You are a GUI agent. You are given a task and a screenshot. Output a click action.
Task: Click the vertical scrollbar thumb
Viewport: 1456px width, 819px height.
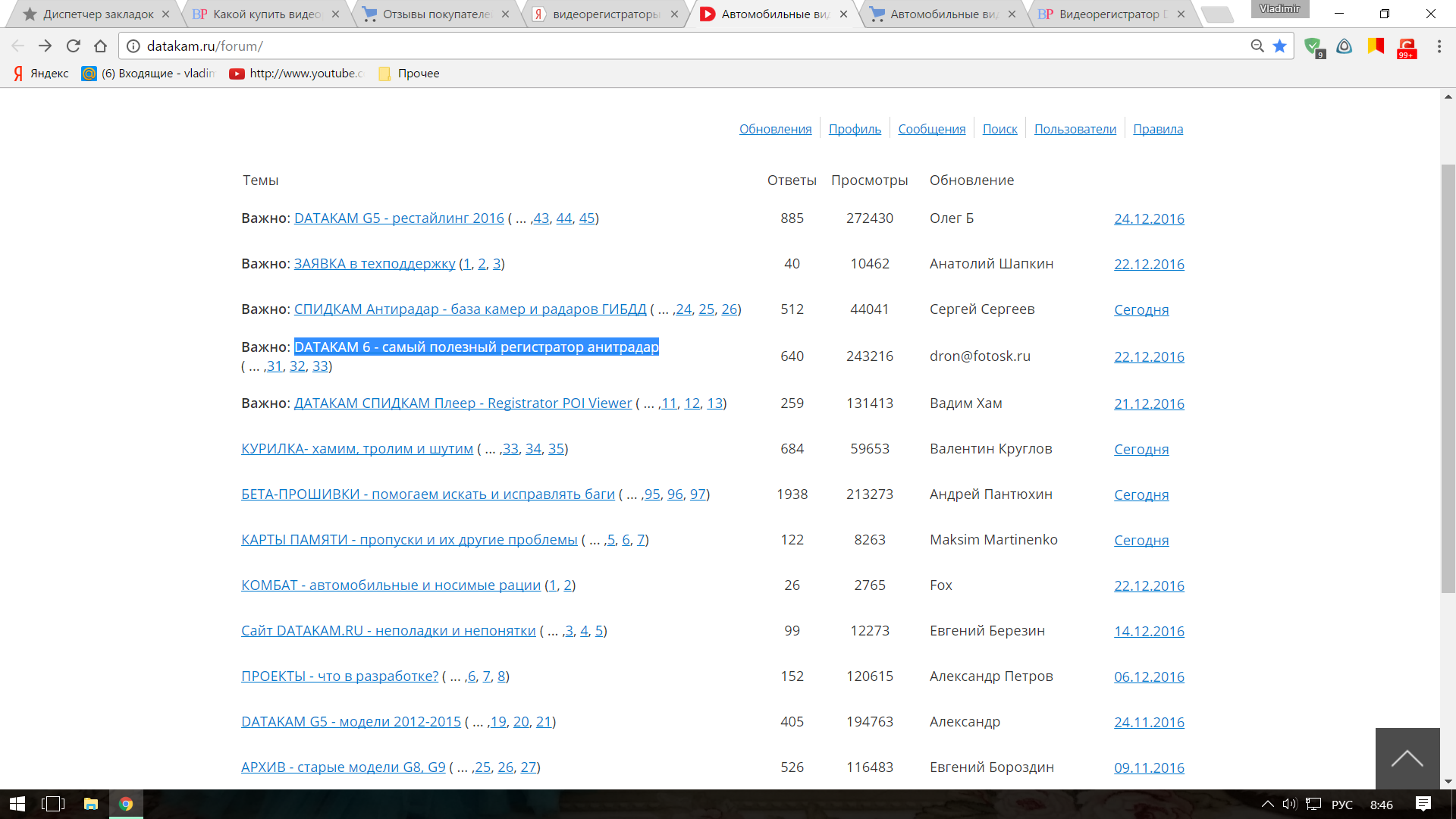pyautogui.click(x=1448, y=379)
